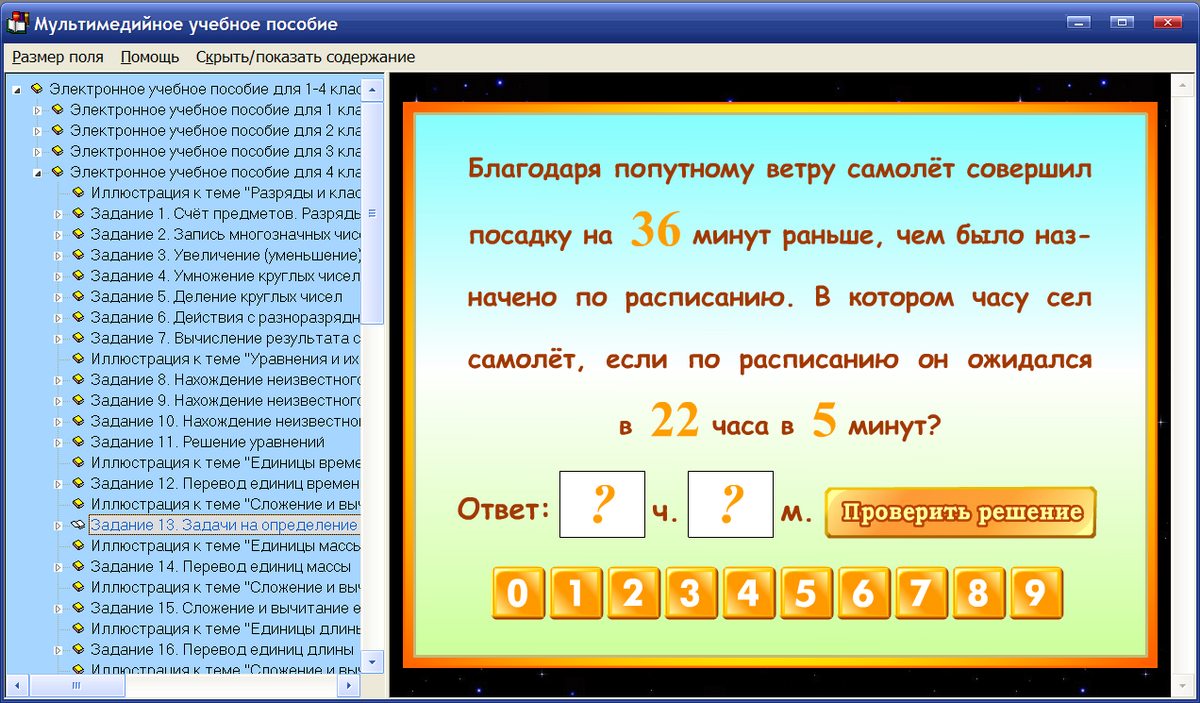Click tree horizontal scrollbar right arrow

(x=350, y=685)
